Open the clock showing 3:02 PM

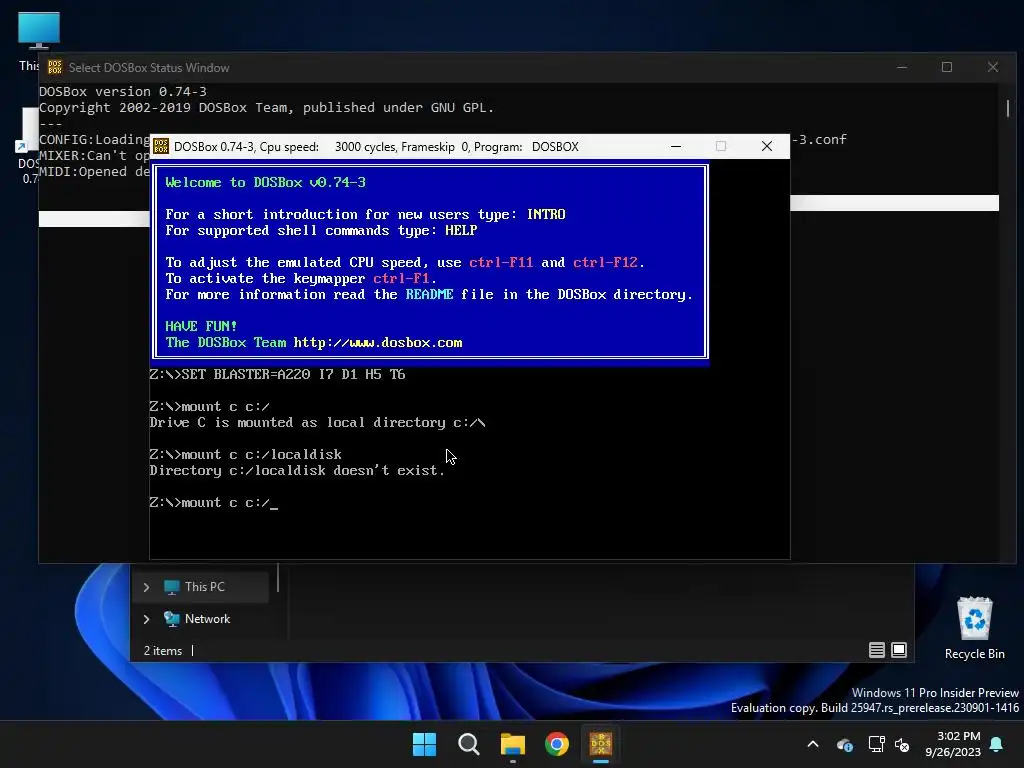[x=953, y=744]
